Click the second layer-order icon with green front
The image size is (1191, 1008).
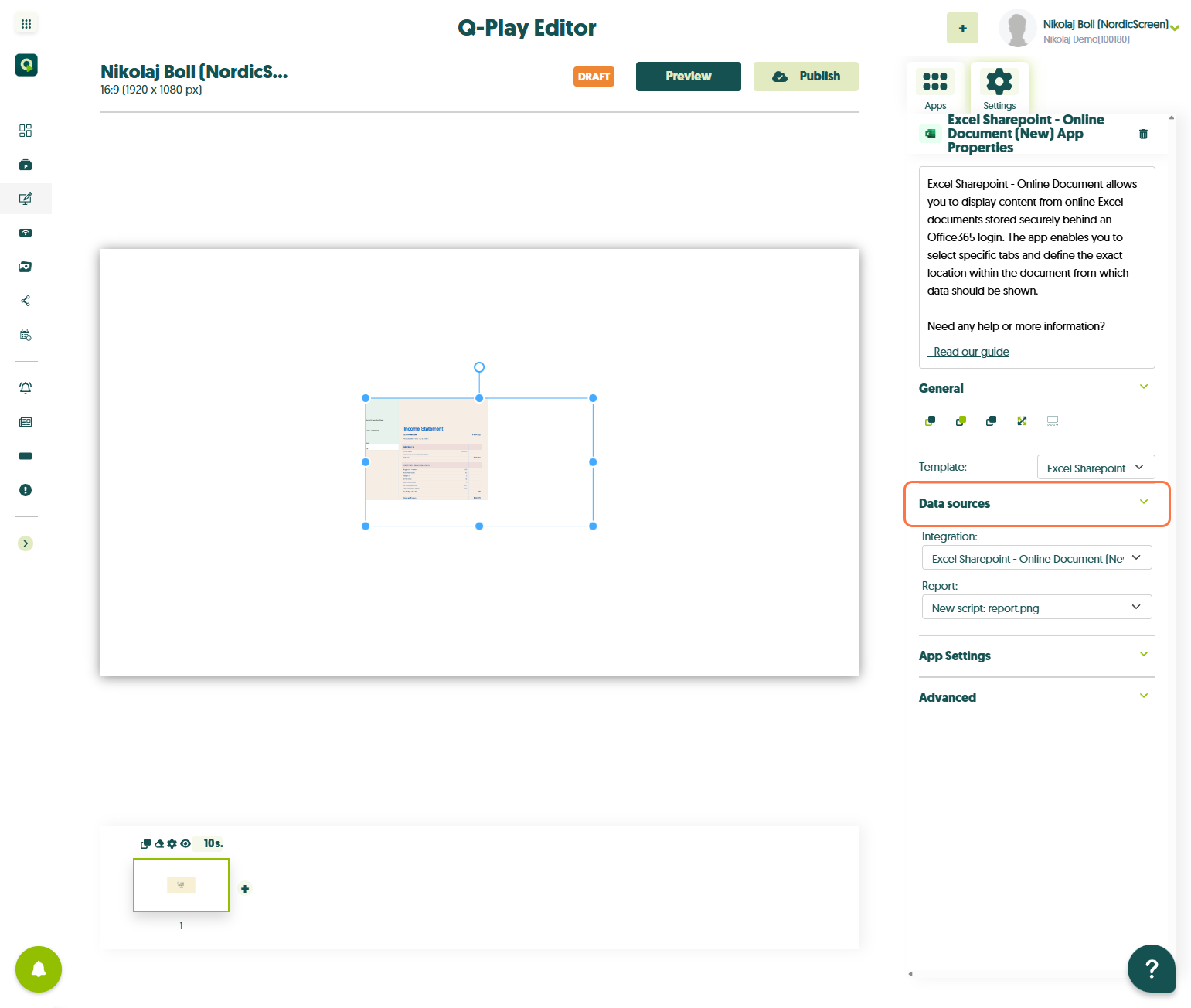[961, 421]
